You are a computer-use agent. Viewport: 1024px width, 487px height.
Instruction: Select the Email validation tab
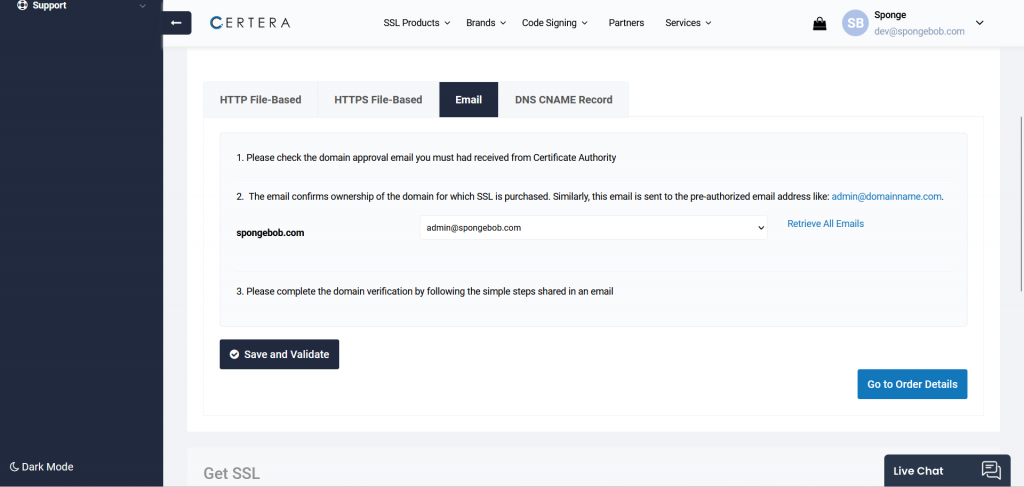click(469, 100)
